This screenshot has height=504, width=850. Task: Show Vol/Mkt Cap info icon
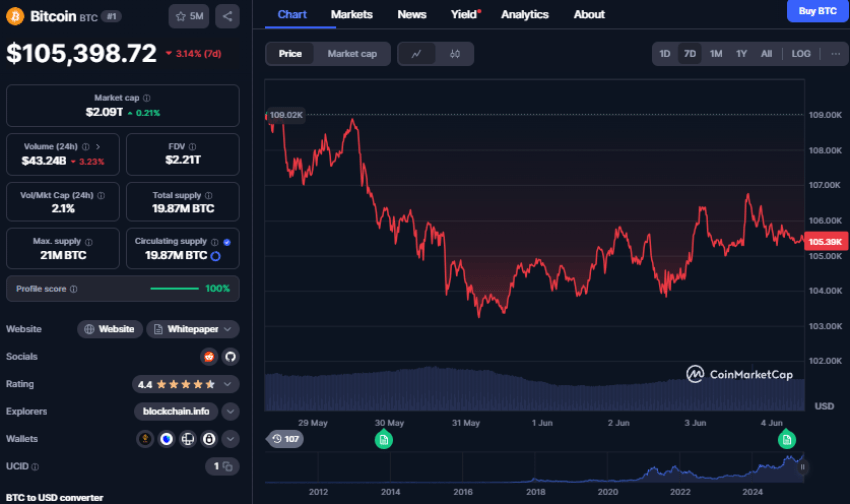coord(101,196)
